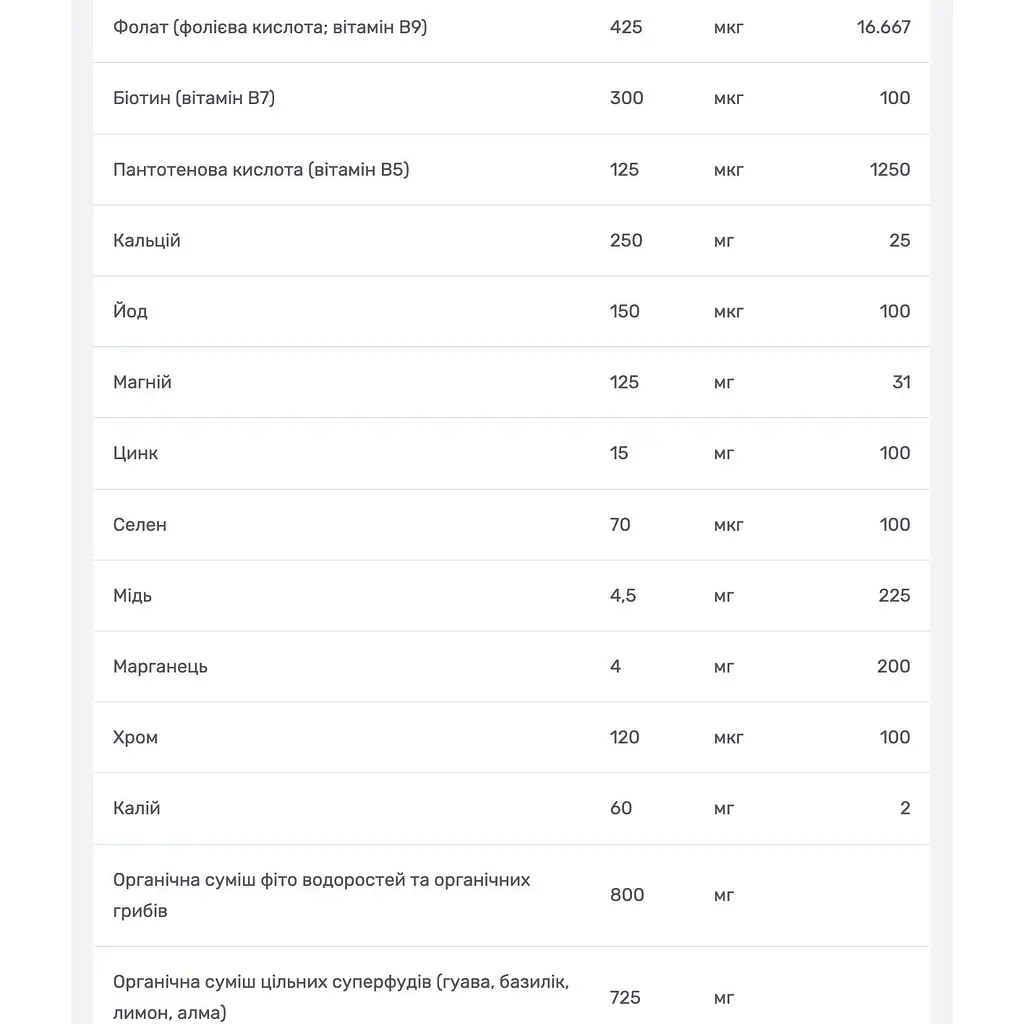Click the Калій ingredient name
1024x1024 pixels.
point(136,808)
